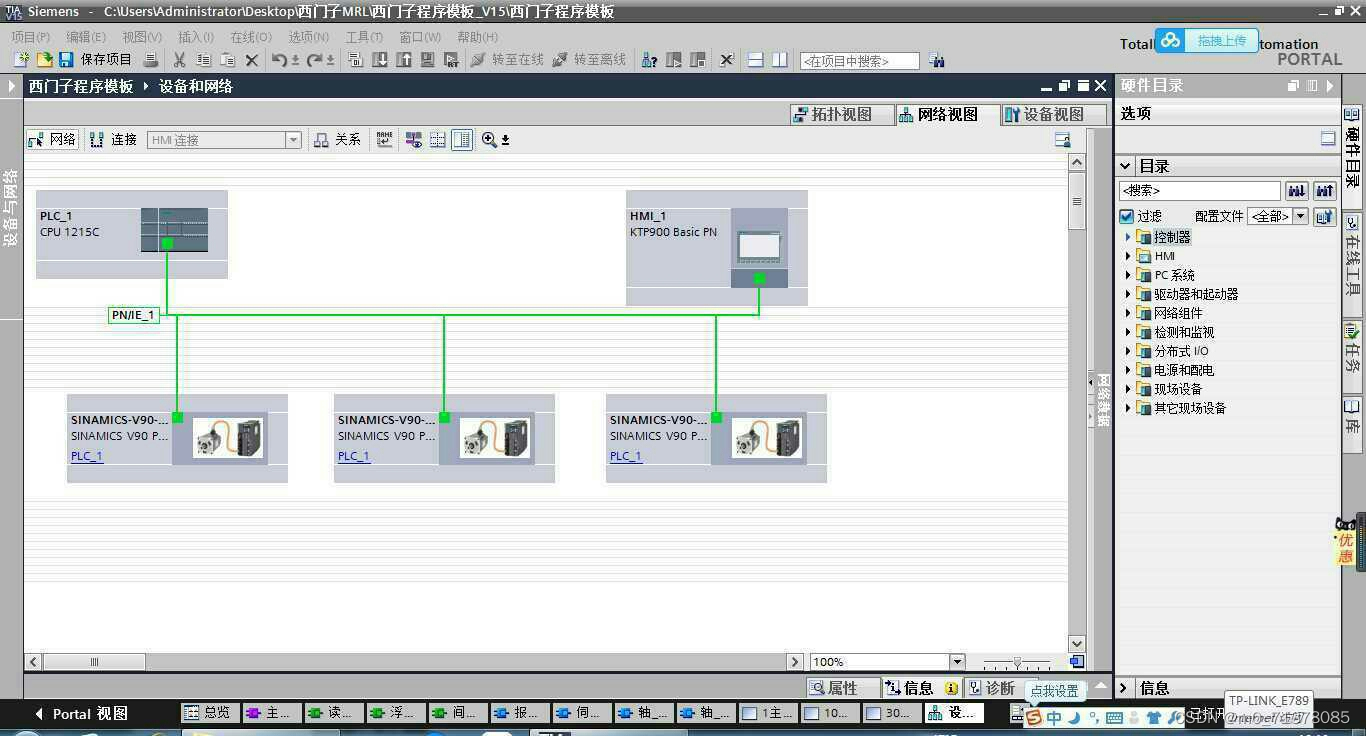Expand HMI in hardware catalog
Viewport: 1366px width, 736px height.
point(1128,256)
